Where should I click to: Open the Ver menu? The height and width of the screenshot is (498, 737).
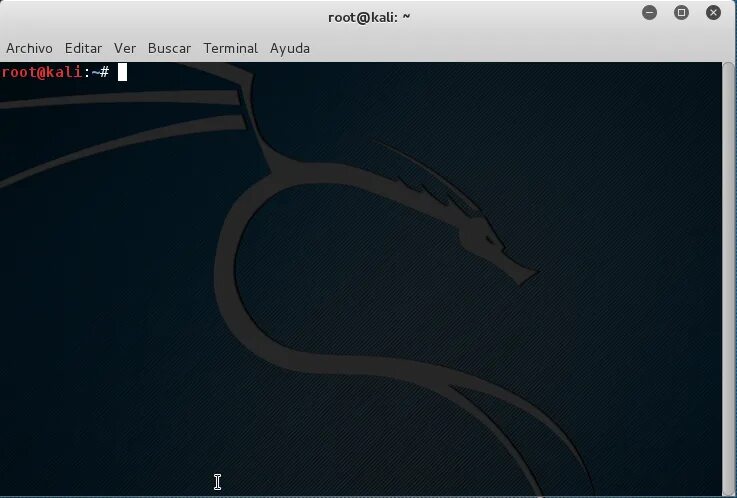(125, 48)
